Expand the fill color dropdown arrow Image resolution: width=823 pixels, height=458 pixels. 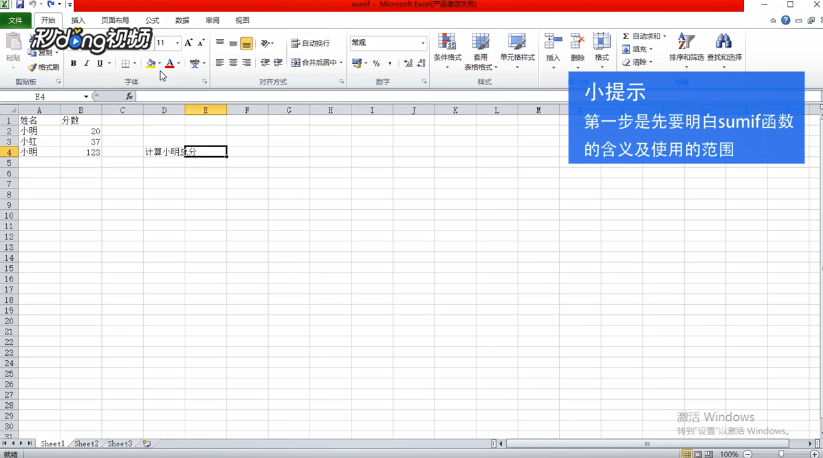point(160,63)
